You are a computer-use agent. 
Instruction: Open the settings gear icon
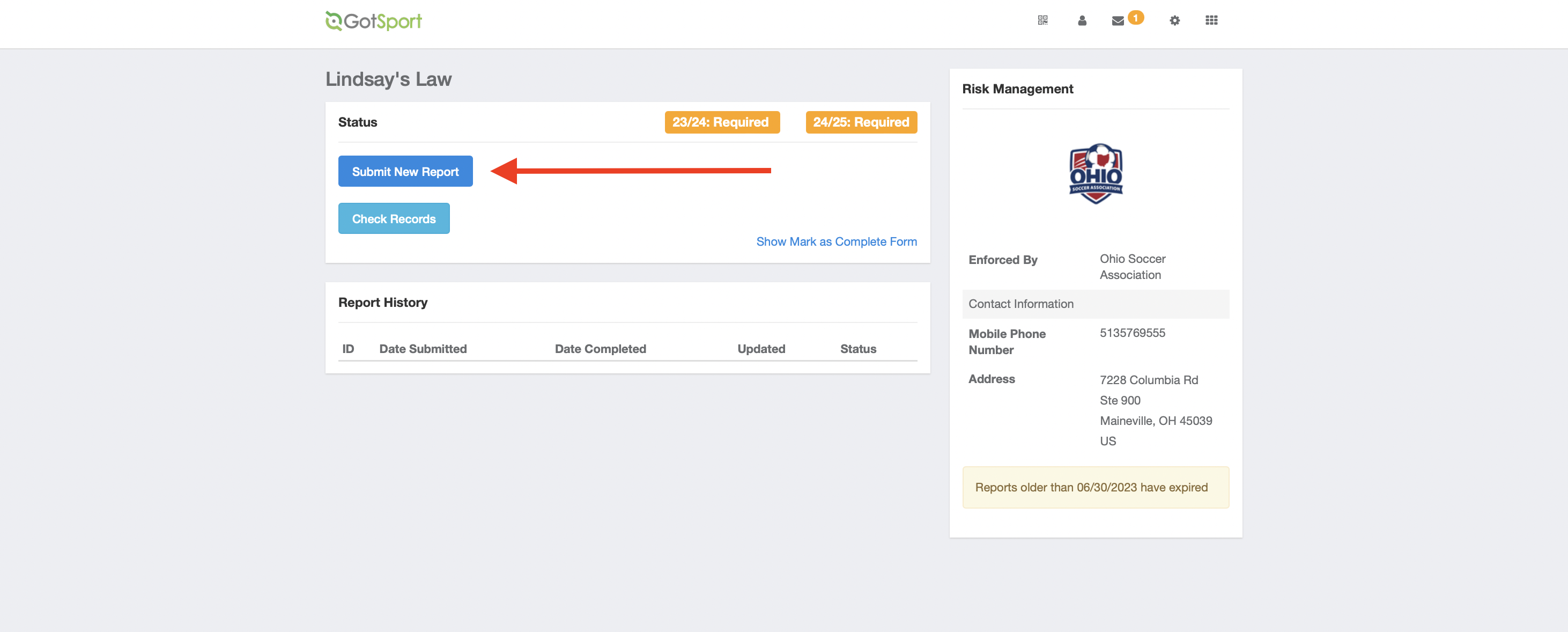1175,20
